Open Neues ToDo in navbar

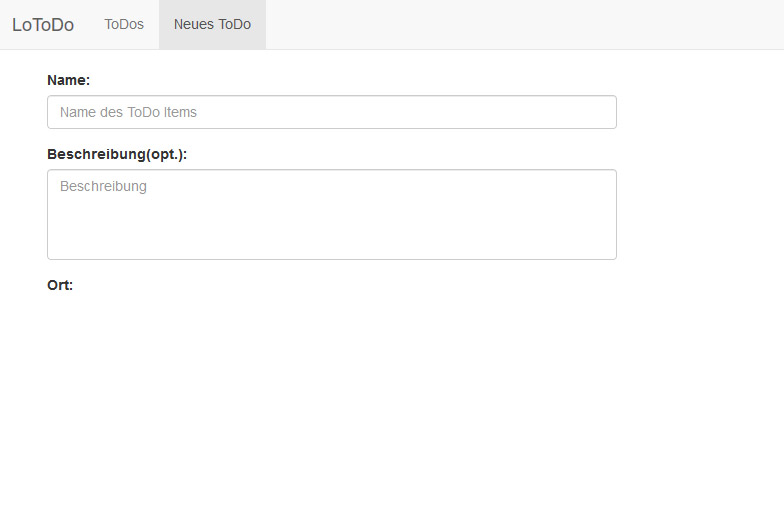click(x=212, y=24)
